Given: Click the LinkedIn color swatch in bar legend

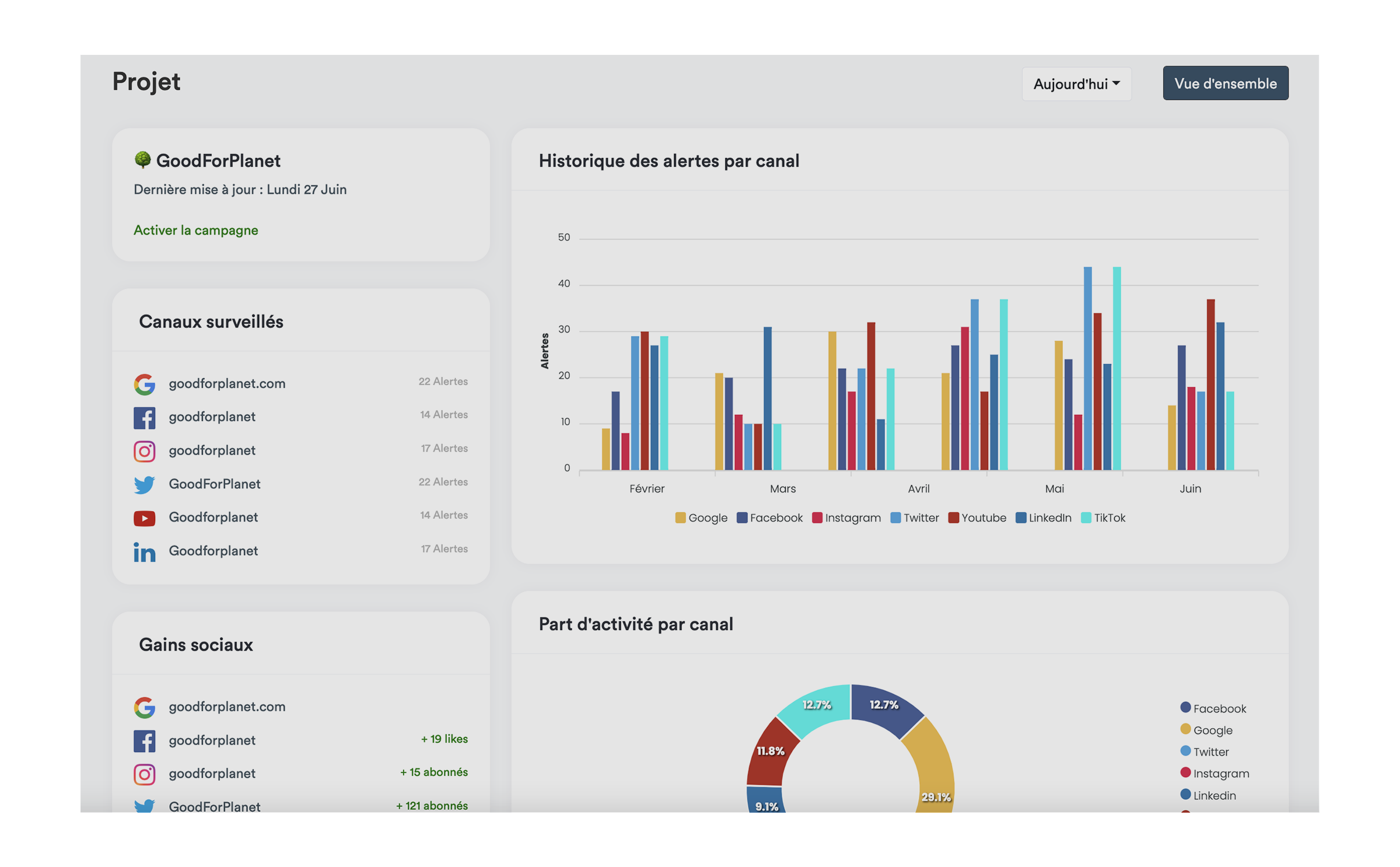Looking at the screenshot, I should click(1021, 518).
